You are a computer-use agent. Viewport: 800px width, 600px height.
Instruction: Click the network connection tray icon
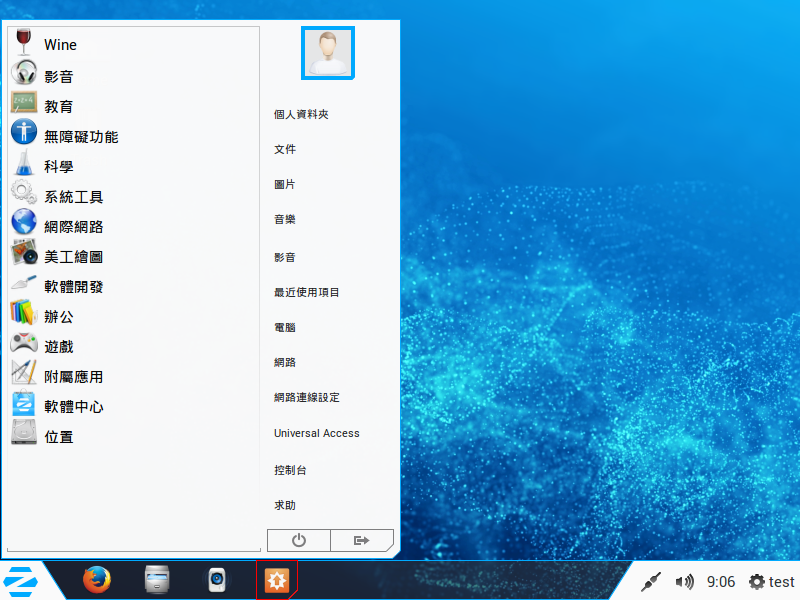[651, 582]
